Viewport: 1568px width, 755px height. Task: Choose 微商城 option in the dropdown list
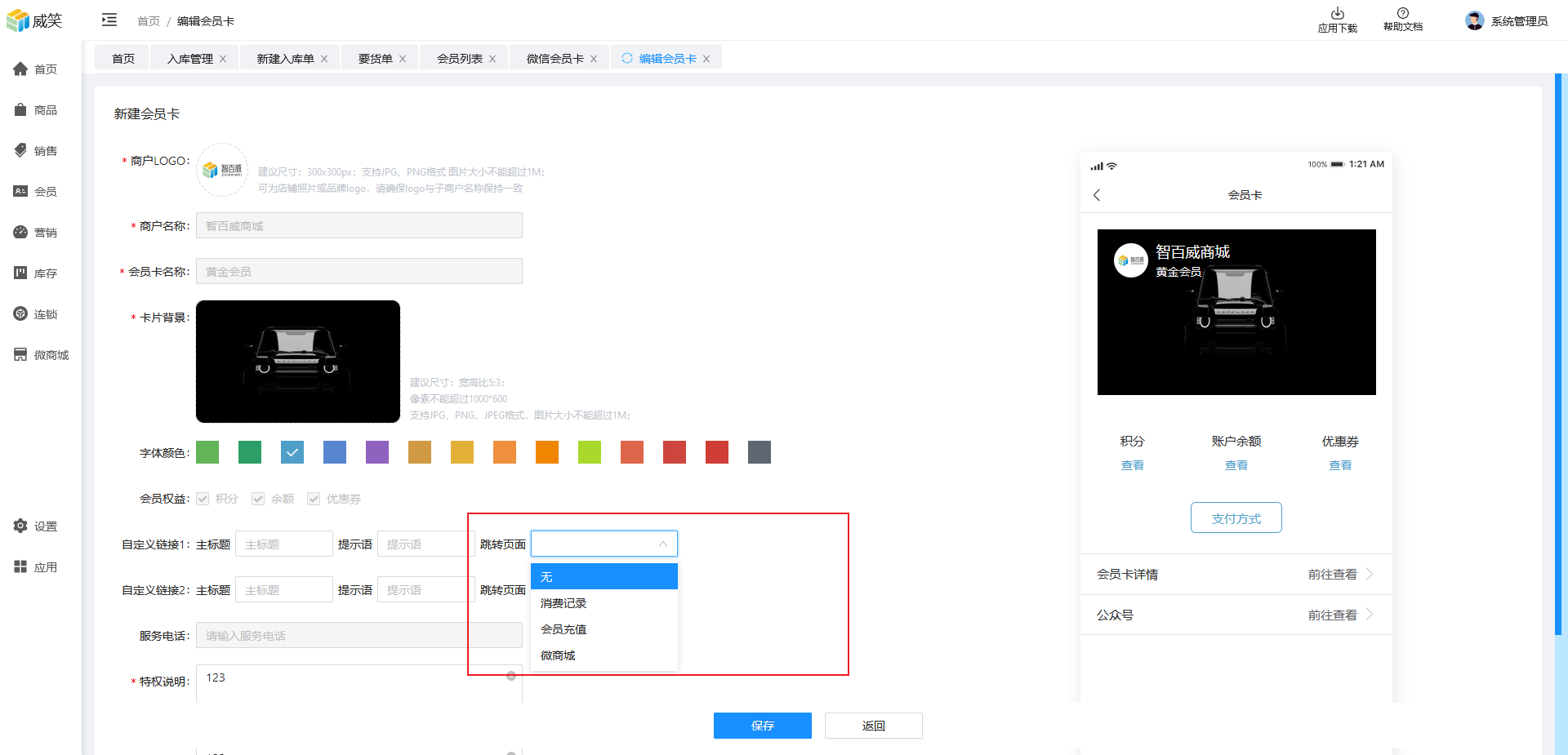point(559,655)
